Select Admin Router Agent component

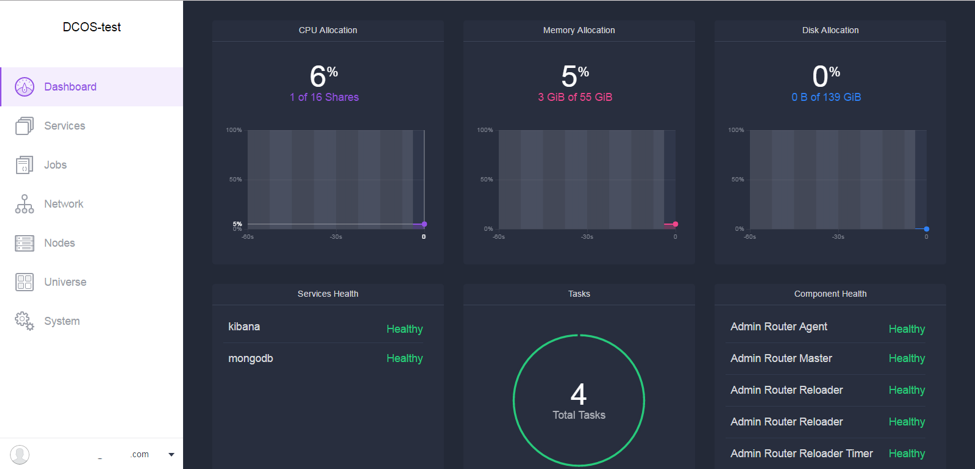click(x=779, y=327)
